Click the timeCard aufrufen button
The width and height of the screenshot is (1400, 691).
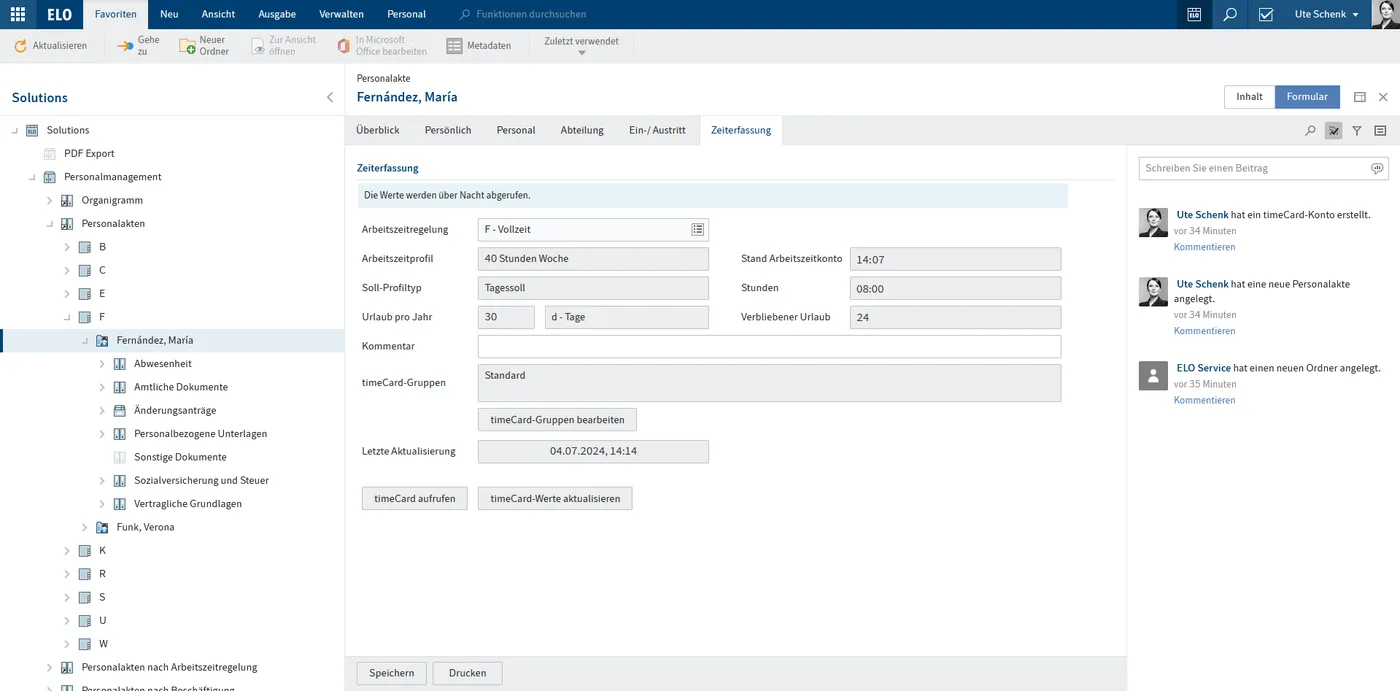point(414,498)
